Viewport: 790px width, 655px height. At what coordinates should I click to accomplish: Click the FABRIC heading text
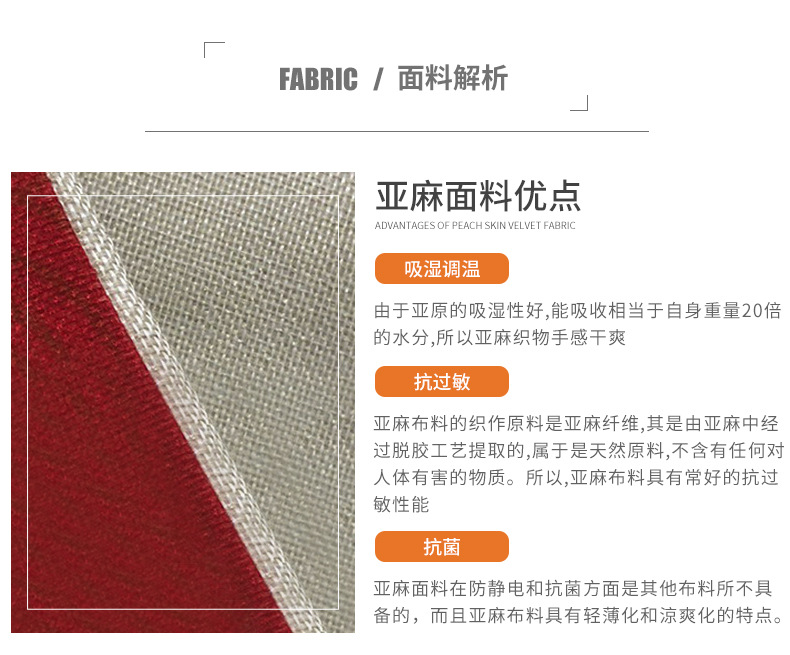[x=318, y=80]
